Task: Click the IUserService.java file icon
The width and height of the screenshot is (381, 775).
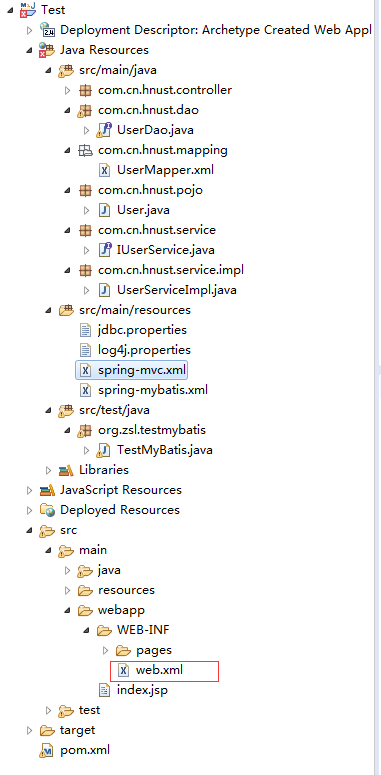Action: (105, 250)
